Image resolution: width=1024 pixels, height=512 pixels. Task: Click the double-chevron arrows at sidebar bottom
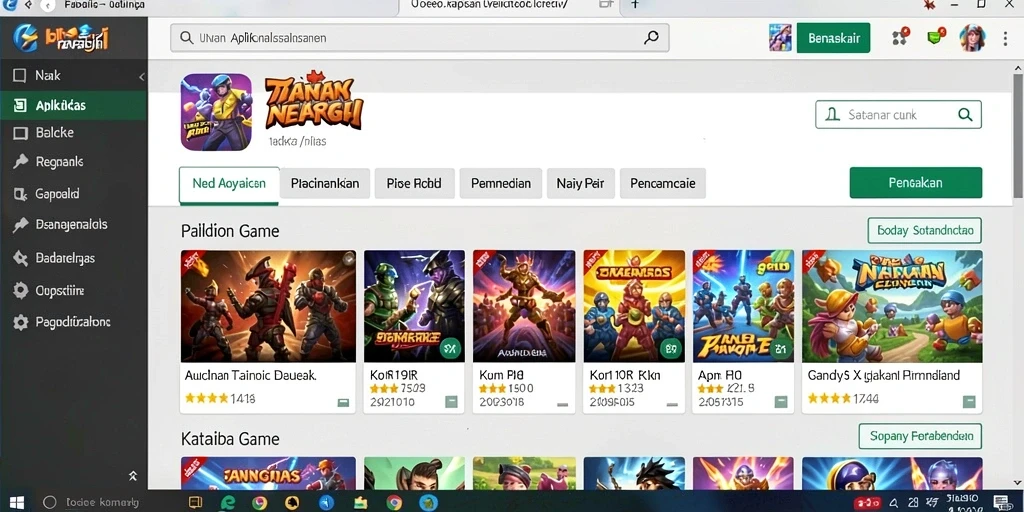(x=133, y=476)
